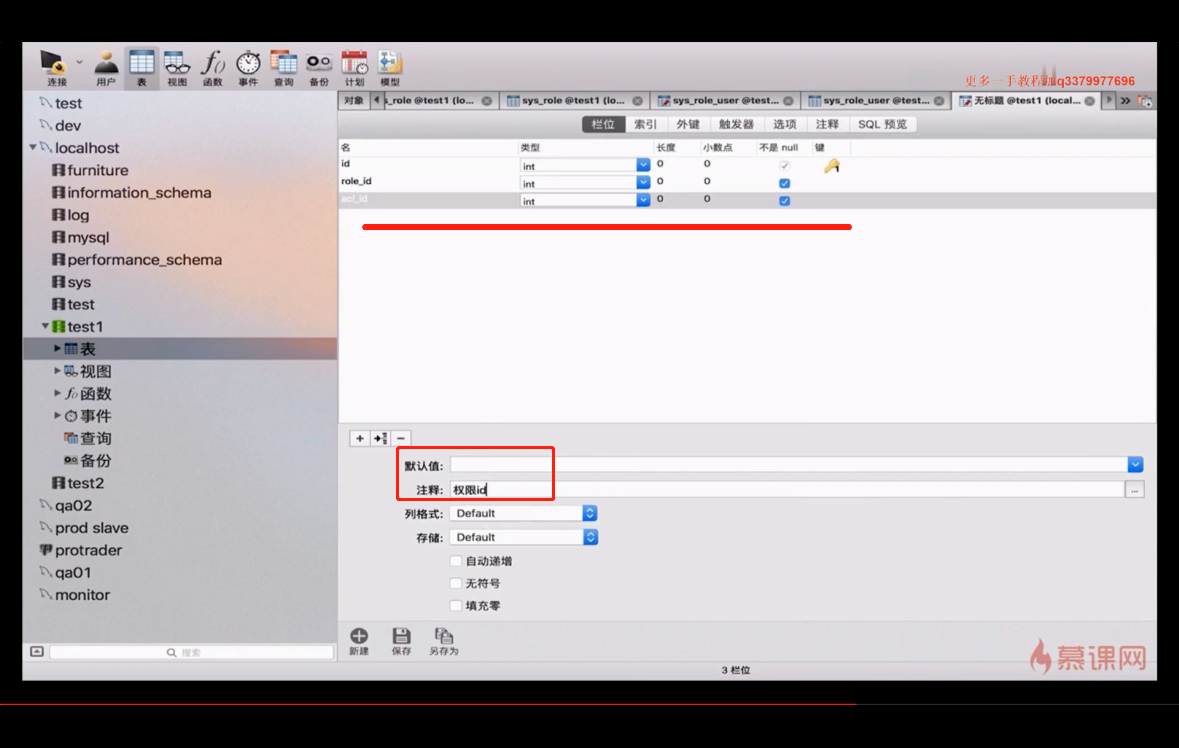Toggle not-null checkbox for id field

pyautogui.click(x=784, y=165)
